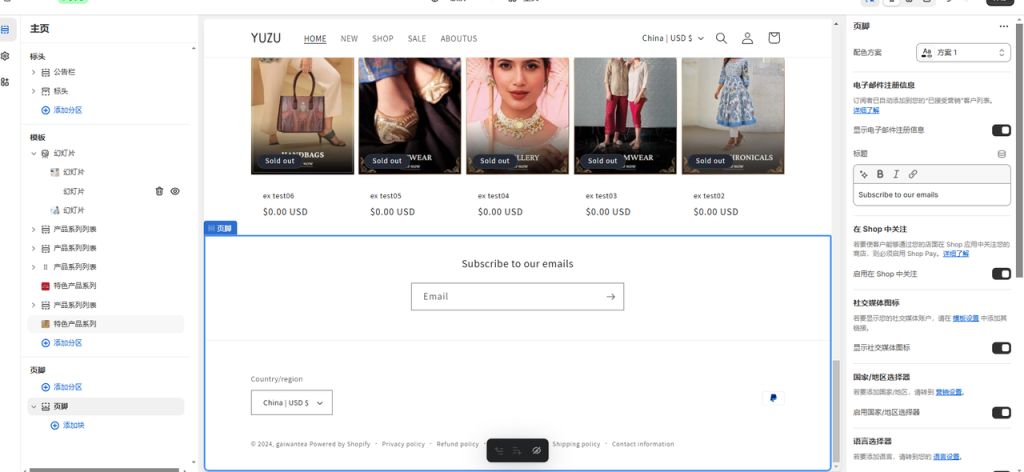
Task: Click the PayPal payment icon in footer
Action: [773, 398]
